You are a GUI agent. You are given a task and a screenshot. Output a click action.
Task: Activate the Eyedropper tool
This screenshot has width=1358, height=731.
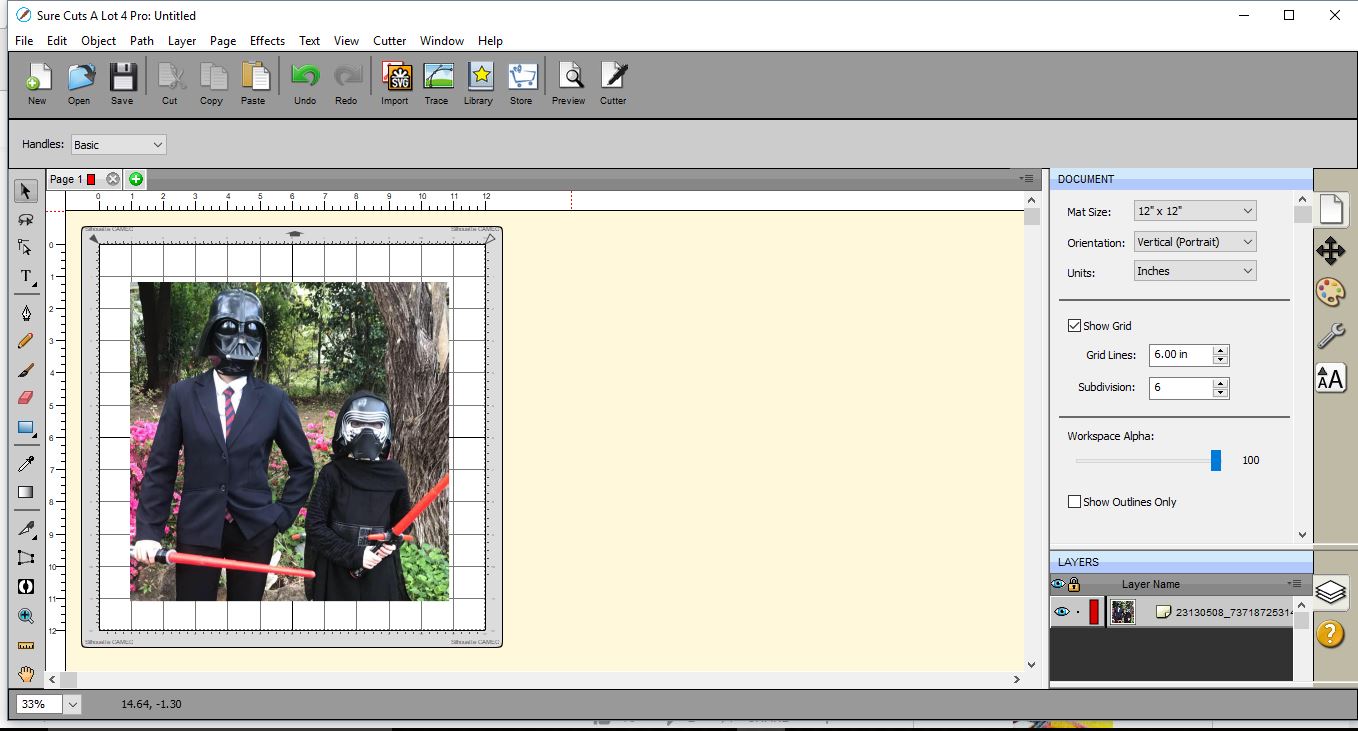tap(27, 463)
